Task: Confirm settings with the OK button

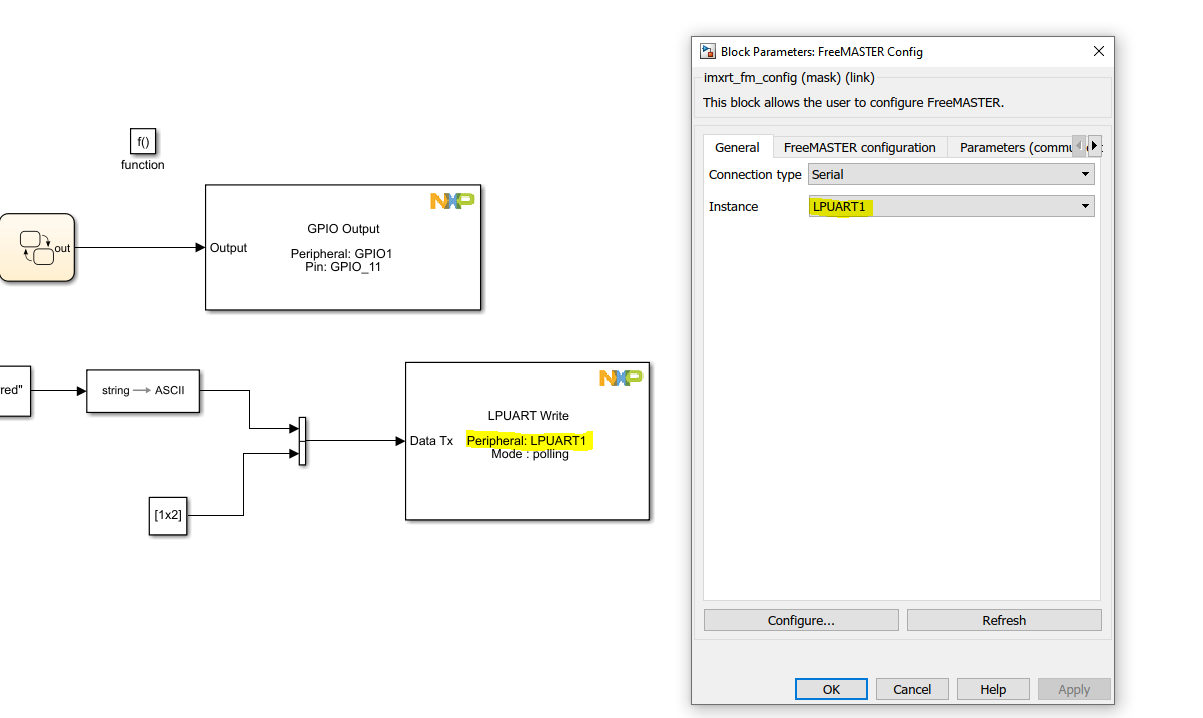Action: (x=830, y=688)
